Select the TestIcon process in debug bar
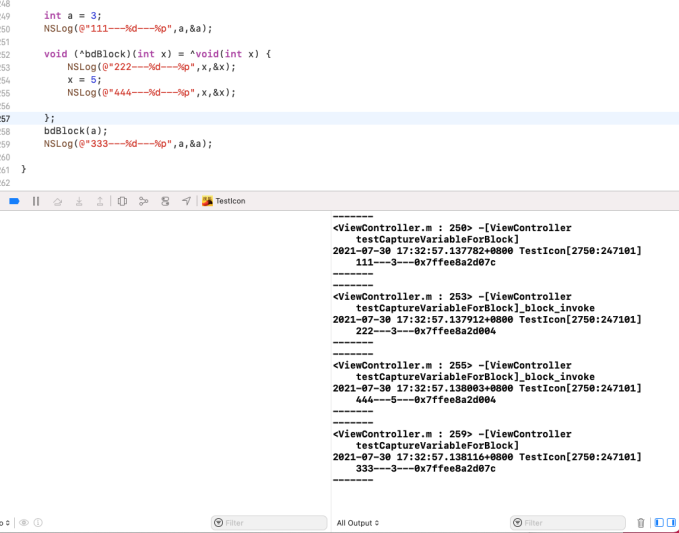Screen dimensions: 679x533 click(224, 201)
